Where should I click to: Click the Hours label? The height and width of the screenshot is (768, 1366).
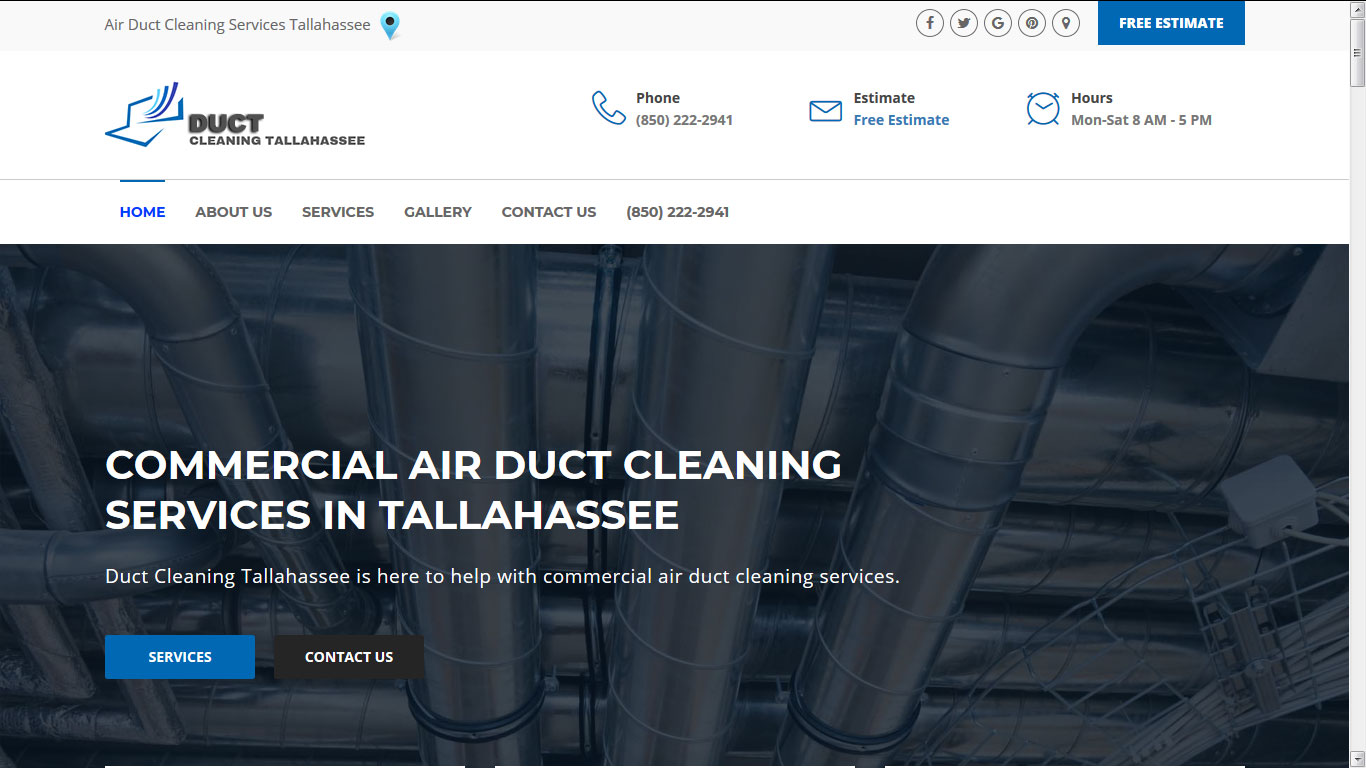click(x=1092, y=98)
